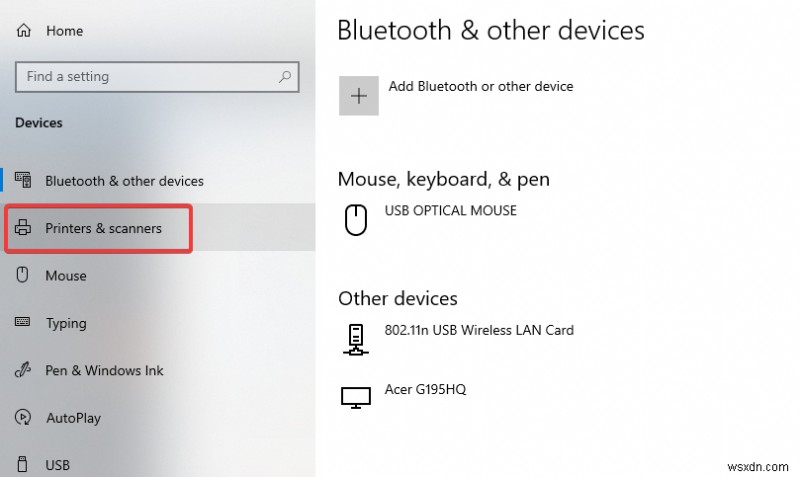
Task: Go to Typing settings label
Action: point(66,323)
